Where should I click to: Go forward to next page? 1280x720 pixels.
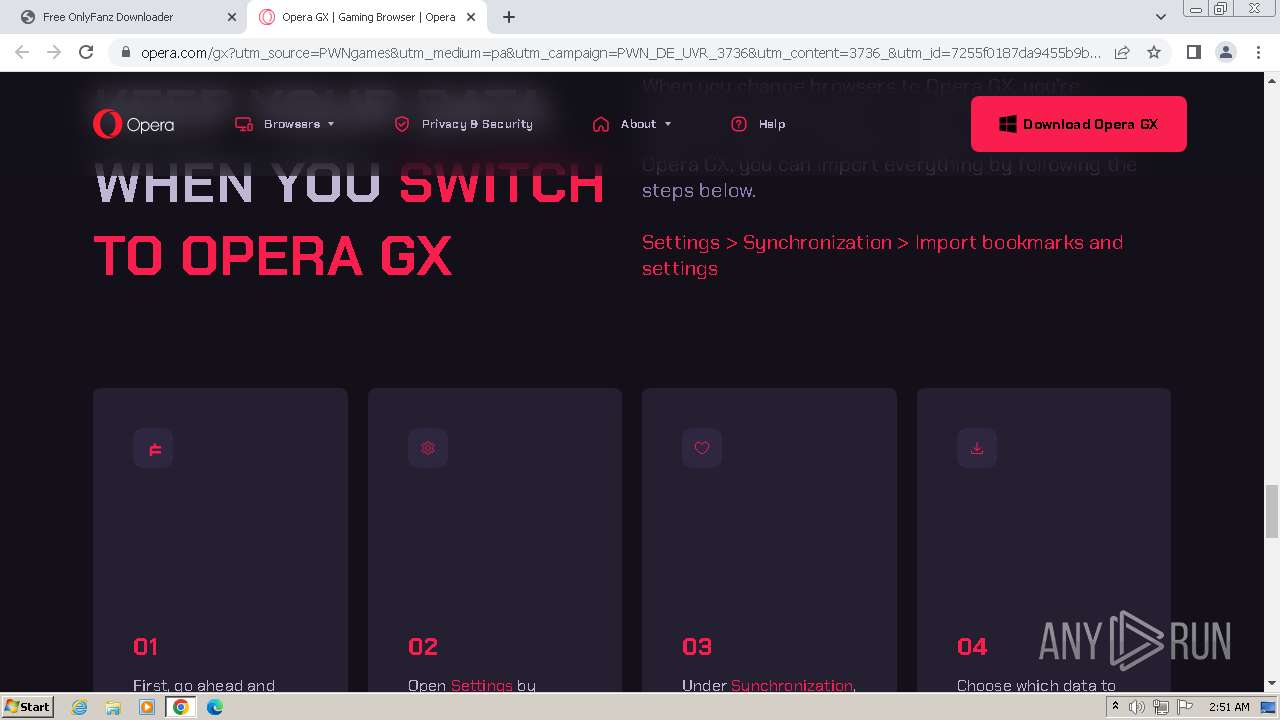(x=54, y=52)
